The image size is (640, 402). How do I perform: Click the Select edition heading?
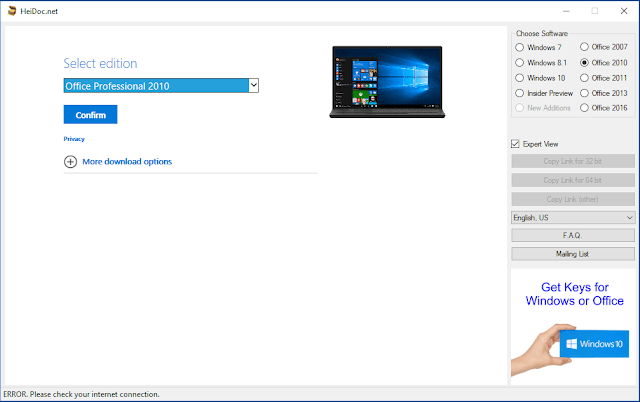100,63
